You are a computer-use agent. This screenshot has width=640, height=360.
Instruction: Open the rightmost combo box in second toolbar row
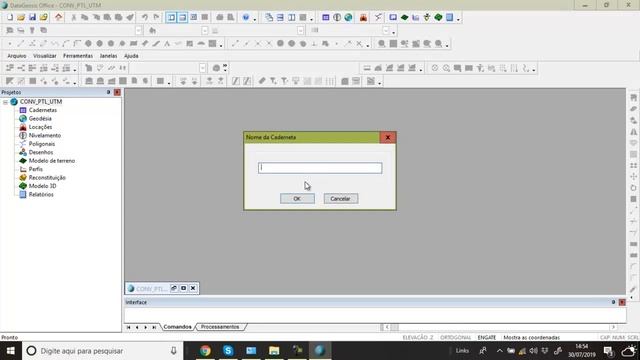pos(386,30)
